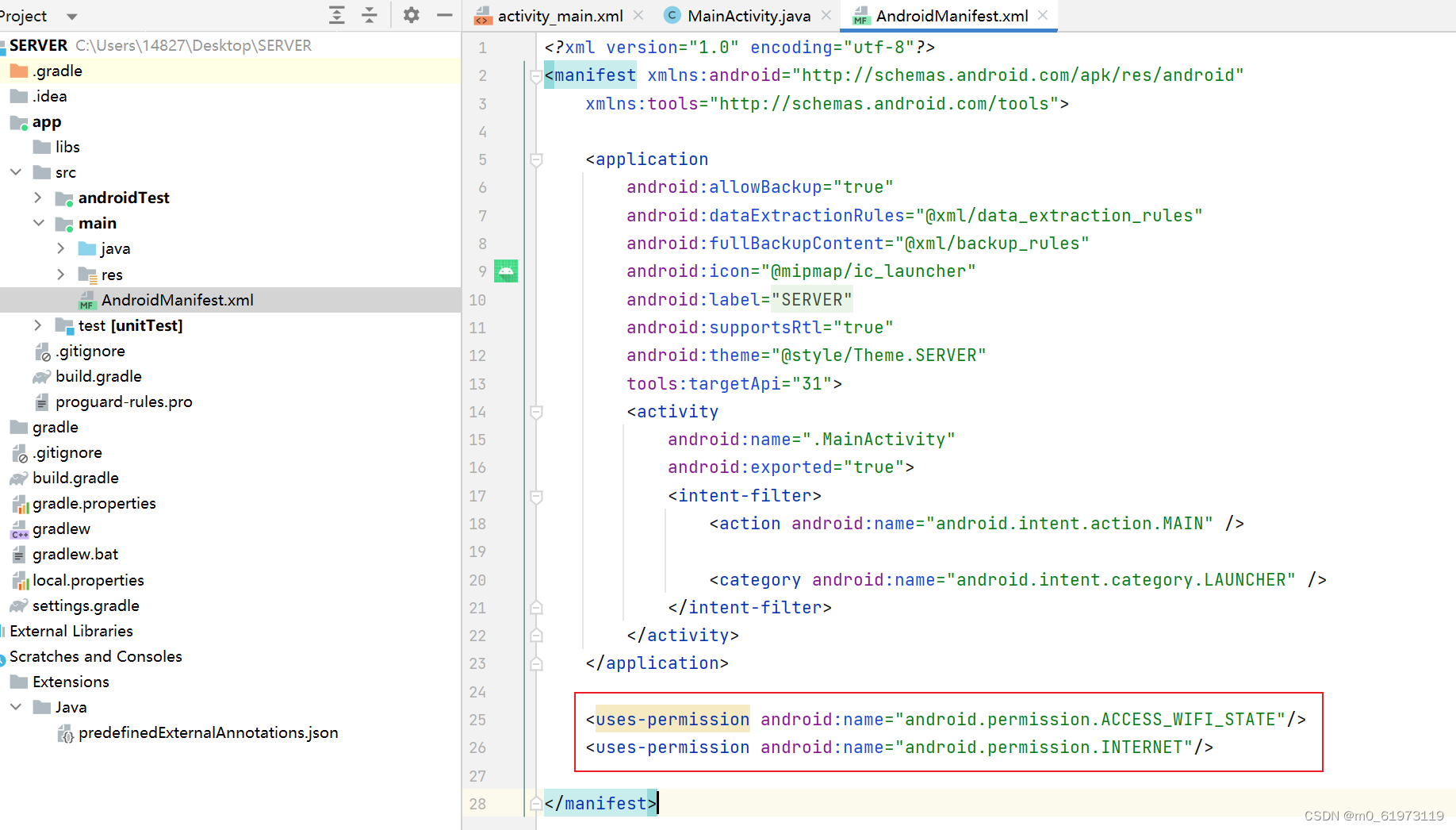Click the Collapse All icon in Project toolbar
The width and height of the screenshot is (1456, 830).
pos(370,15)
